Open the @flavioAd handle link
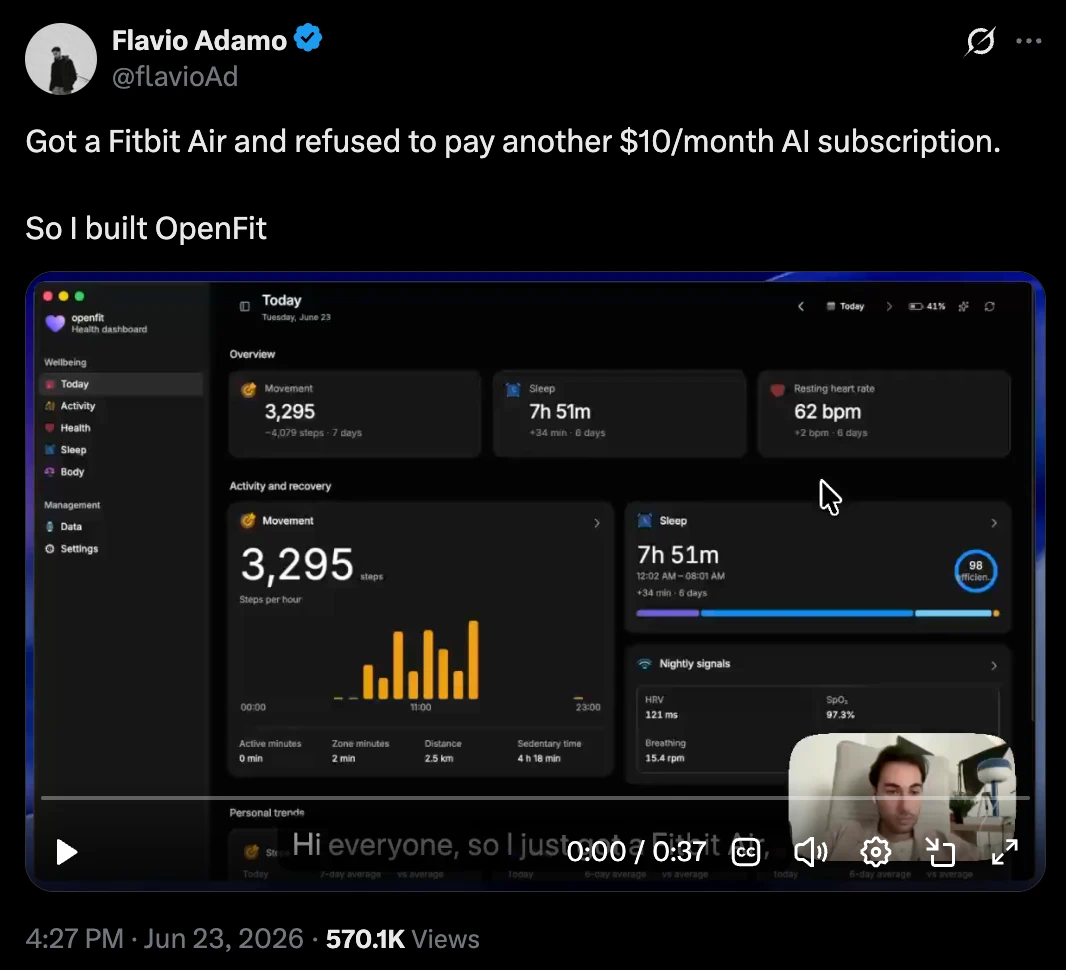Viewport: 1066px width, 970px height. (175, 76)
